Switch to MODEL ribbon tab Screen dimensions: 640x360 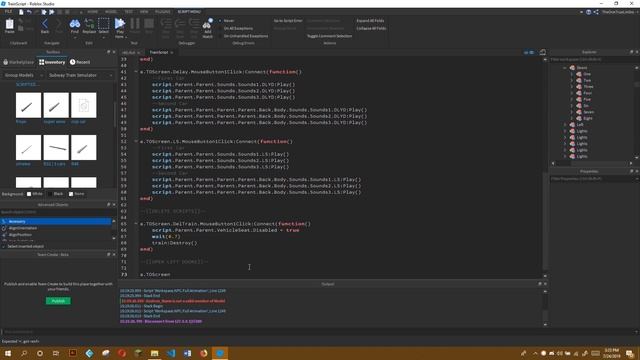pyautogui.click(x=111, y=12)
